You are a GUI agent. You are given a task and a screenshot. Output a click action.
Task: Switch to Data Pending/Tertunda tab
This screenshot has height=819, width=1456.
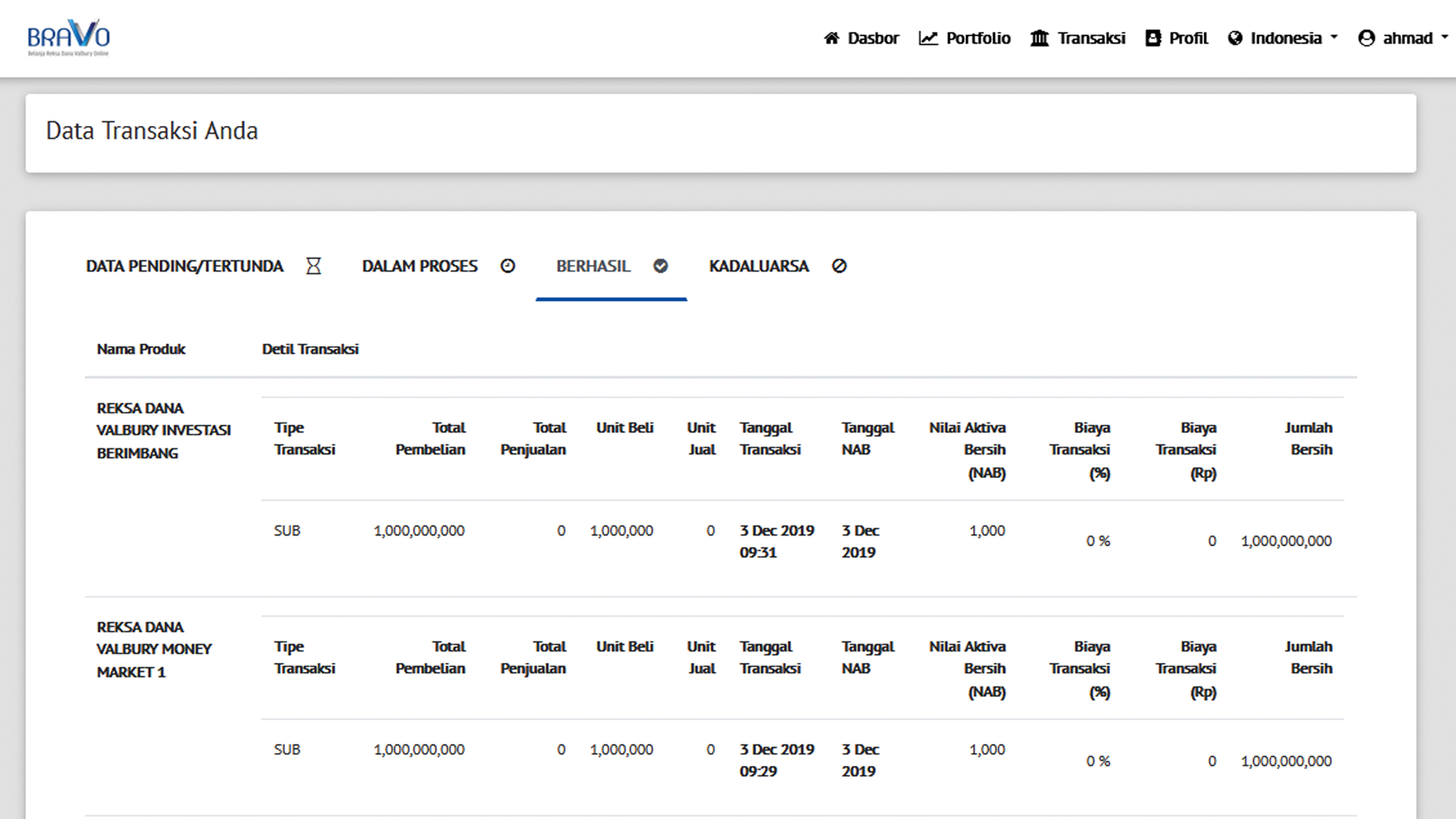point(184,266)
